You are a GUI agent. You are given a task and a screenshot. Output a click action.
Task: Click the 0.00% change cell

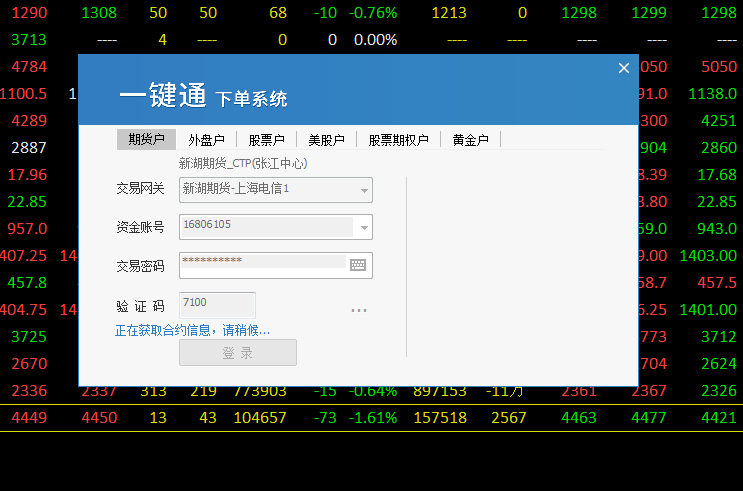coord(375,39)
